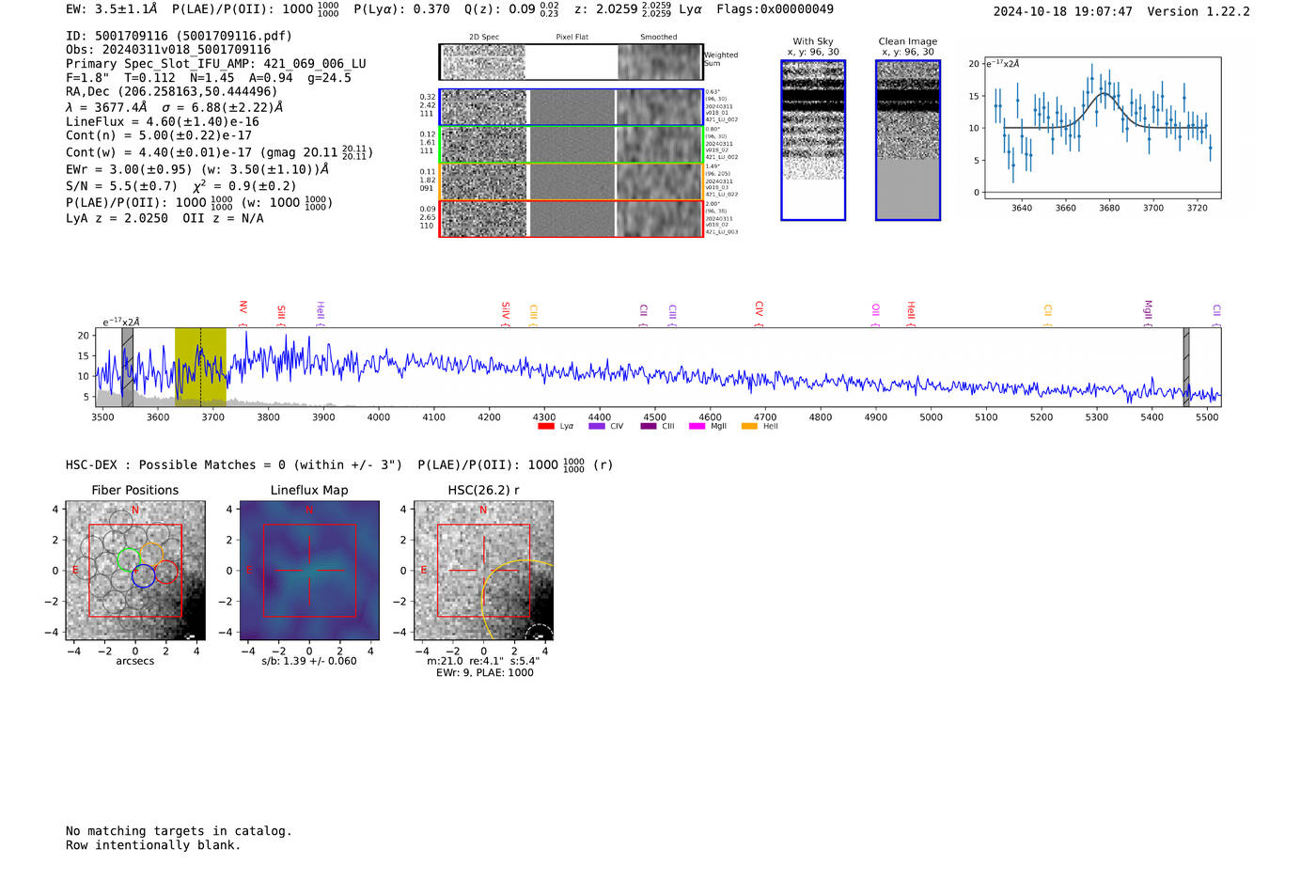Click the '2D Spec' column header
The height and width of the screenshot is (896, 1316).
coord(484,38)
